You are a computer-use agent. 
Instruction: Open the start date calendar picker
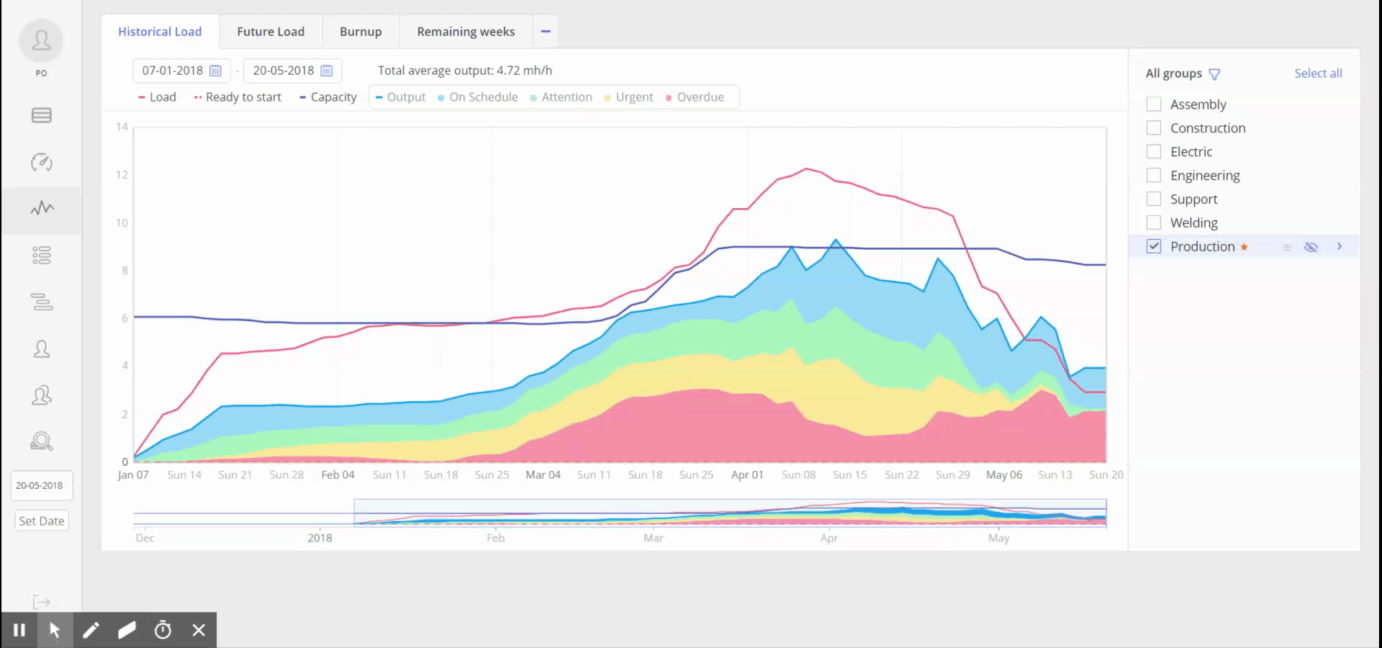(x=215, y=71)
